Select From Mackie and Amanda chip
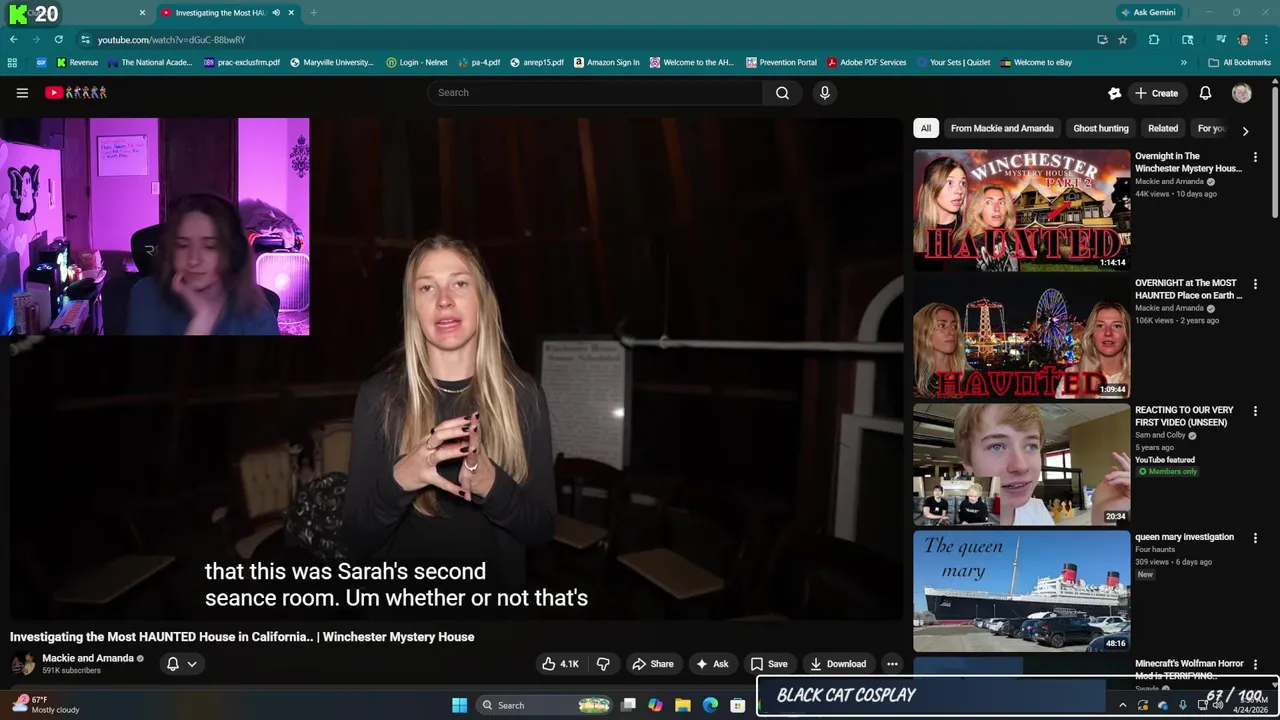This screenshot has height=720, width=1280. coord(1002,128)
